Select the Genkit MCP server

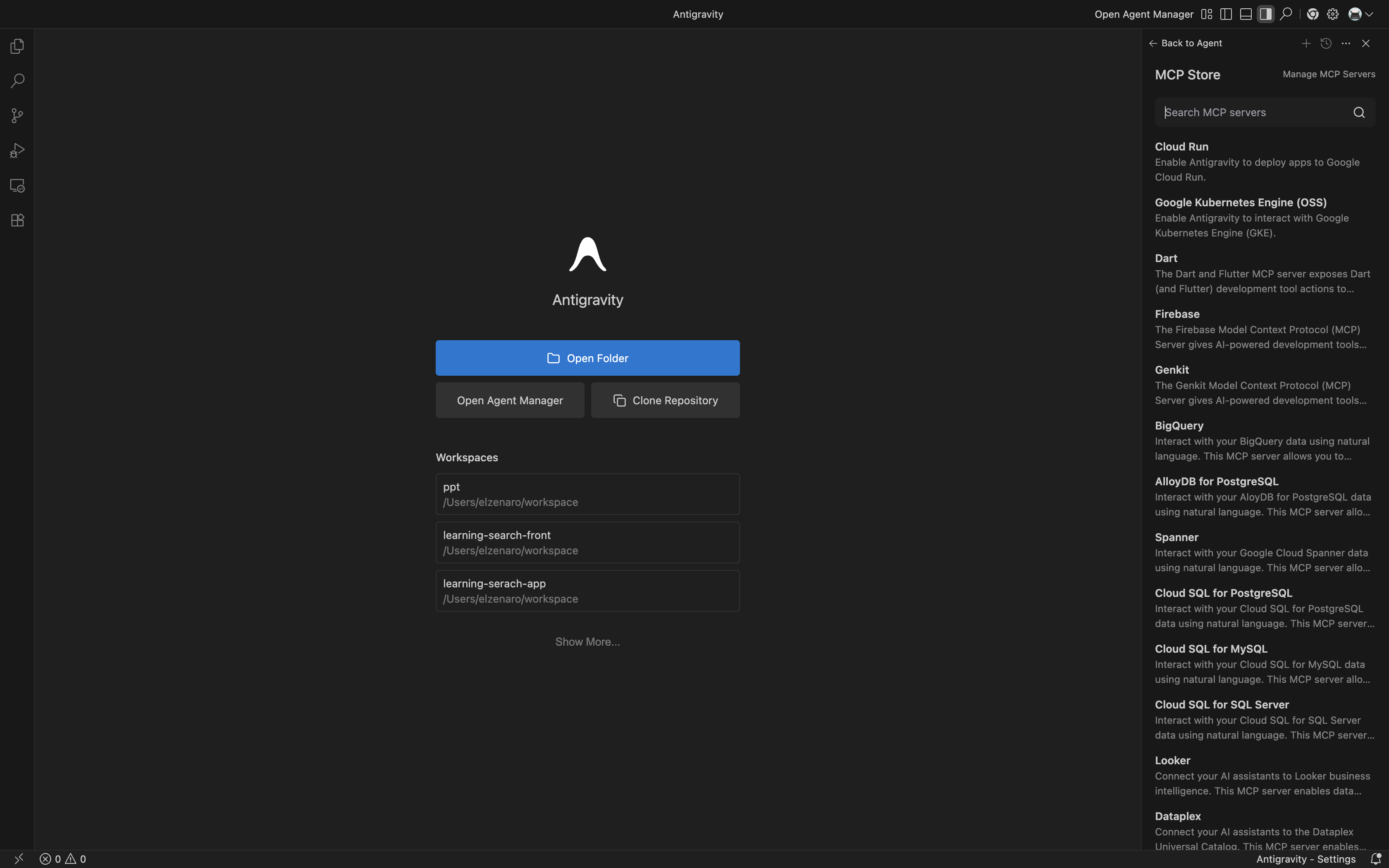(1265, 385)
